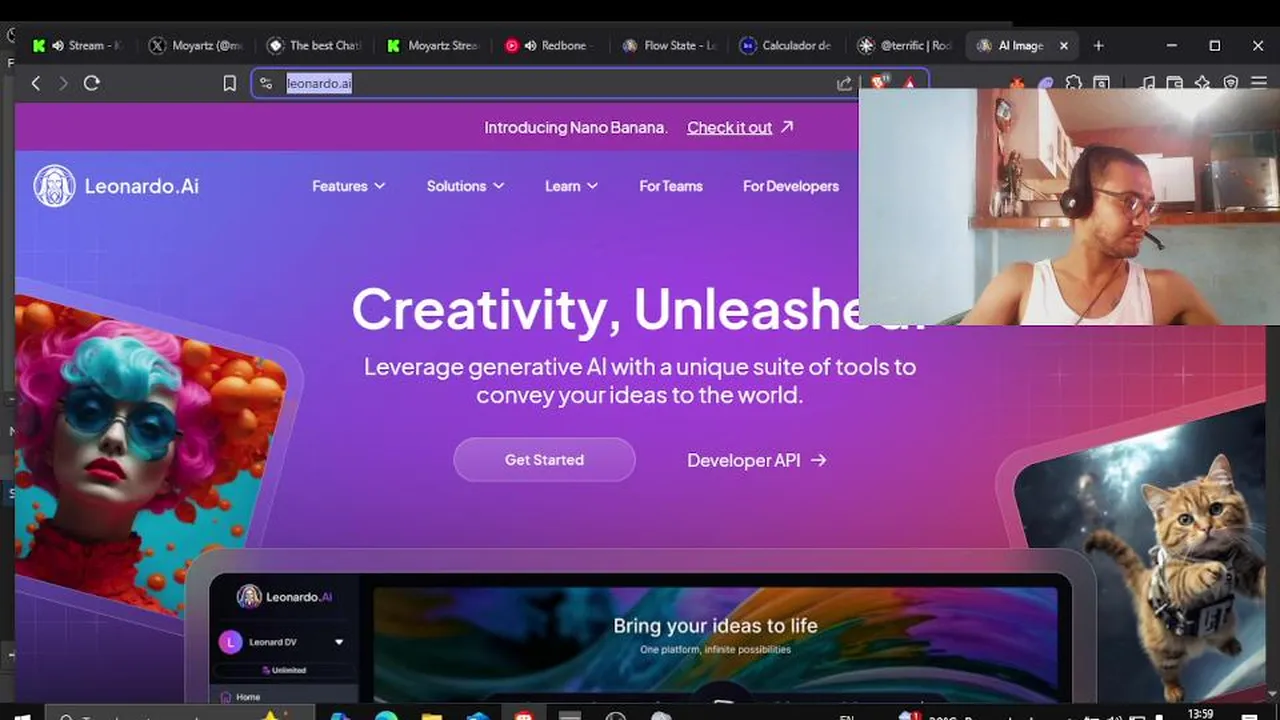Click the Check it out link
1280x720 pixels.
pyautogui.click(x=729, y=127)
